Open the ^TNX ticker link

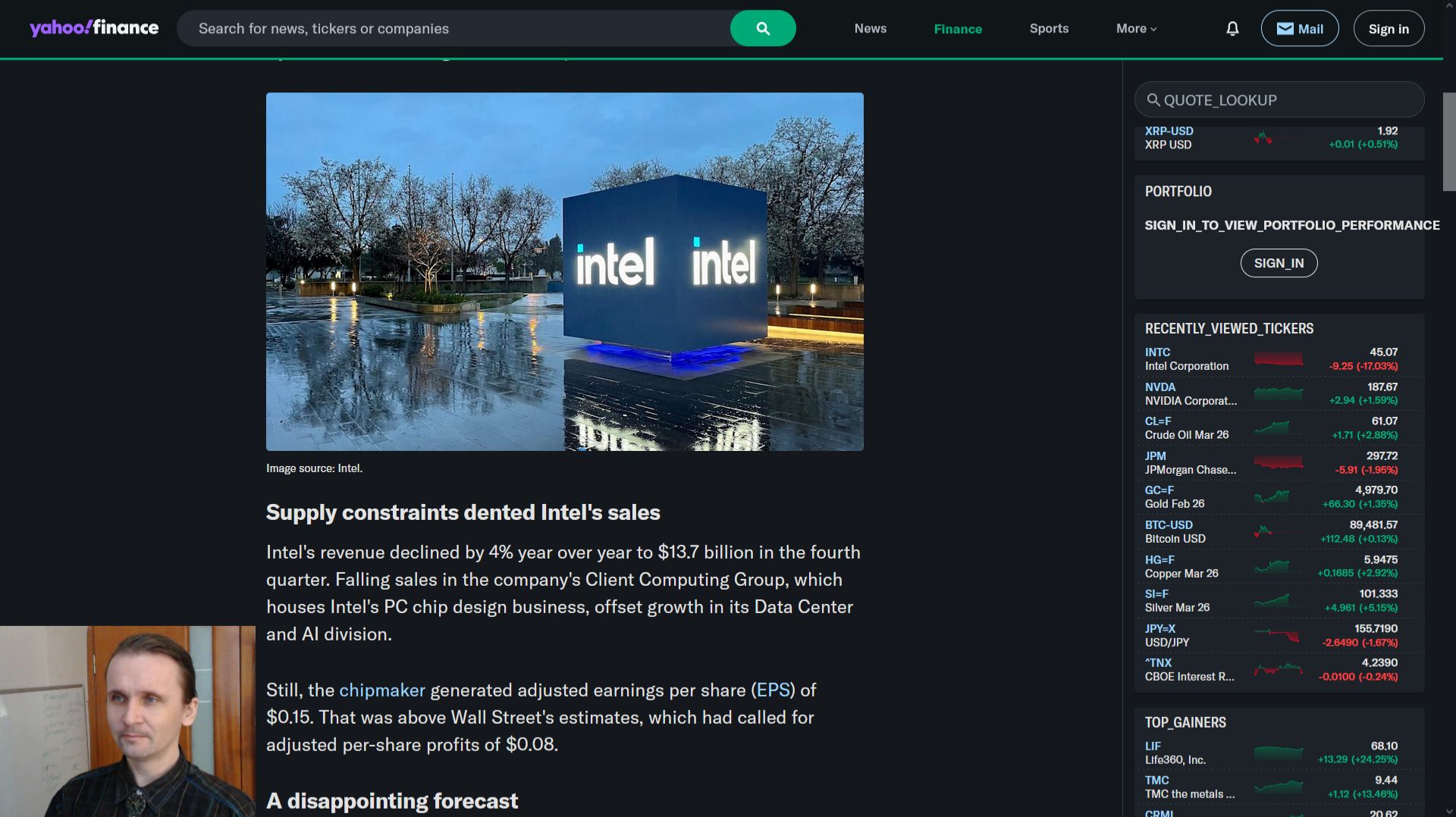(1158, 663)
